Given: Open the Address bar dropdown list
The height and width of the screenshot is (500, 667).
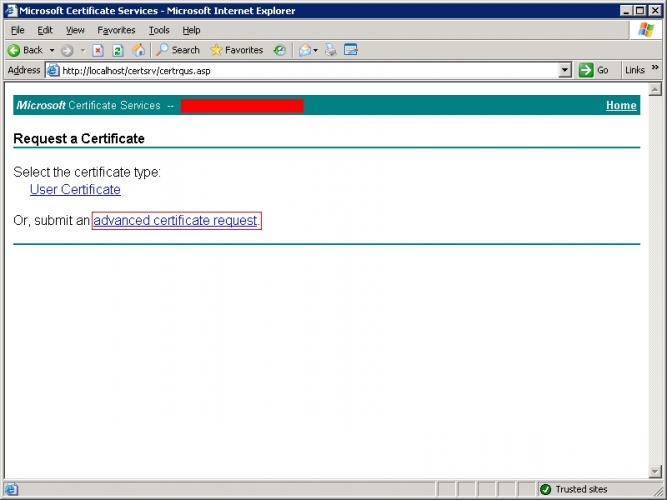Looking at the screenshot, I should tap(564, 70).
